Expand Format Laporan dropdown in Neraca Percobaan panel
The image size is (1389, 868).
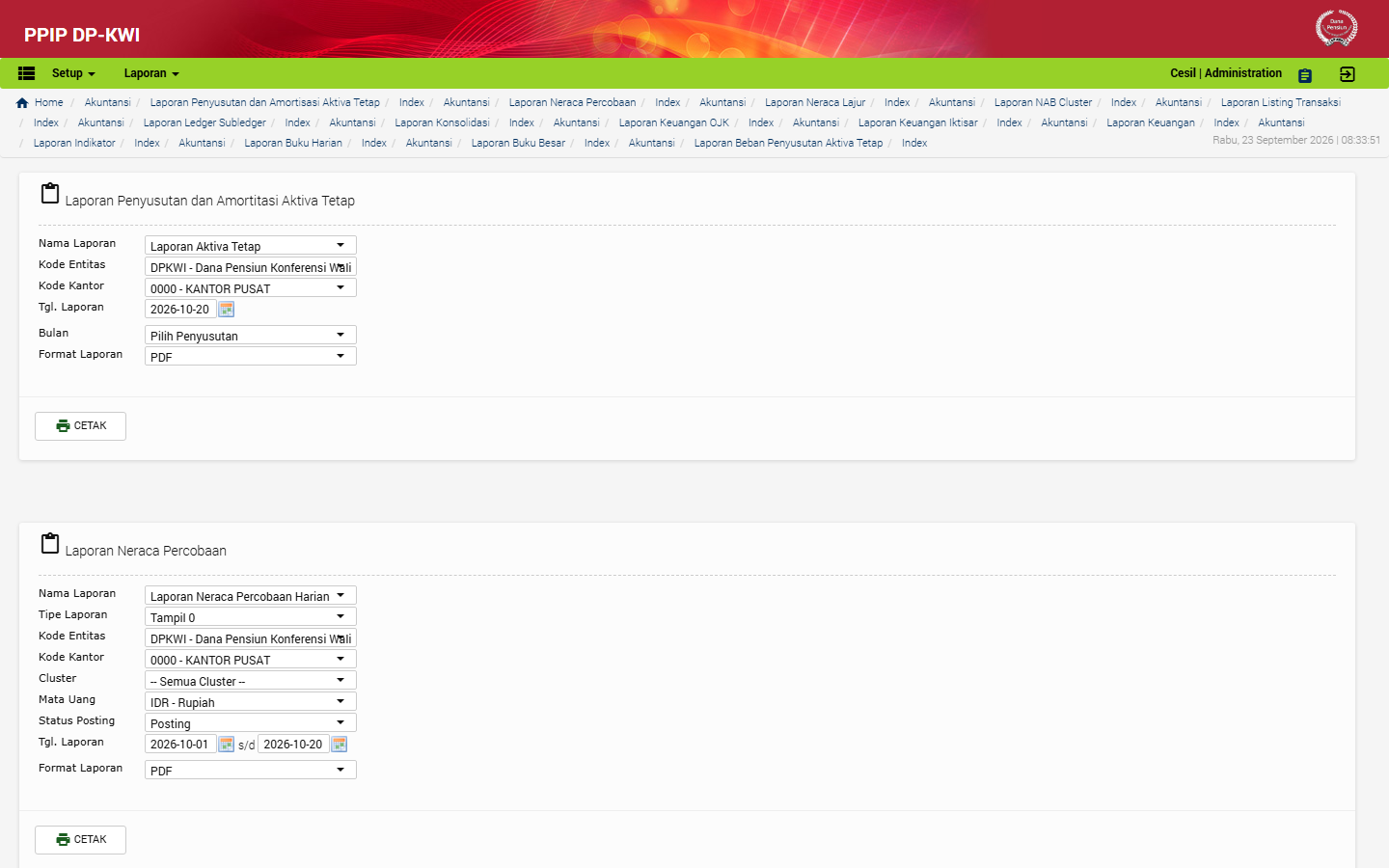pyautogui.click(x=251, y=771)
